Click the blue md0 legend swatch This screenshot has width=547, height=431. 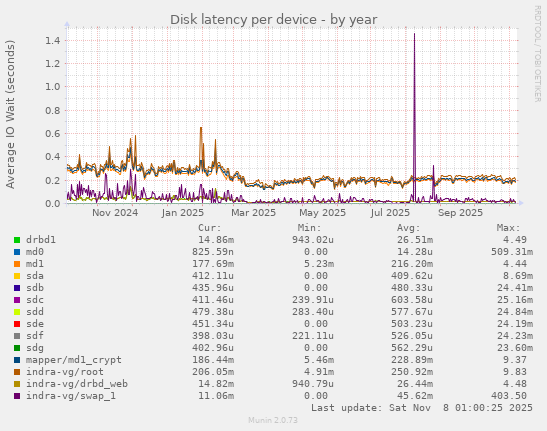pos(17,252)
